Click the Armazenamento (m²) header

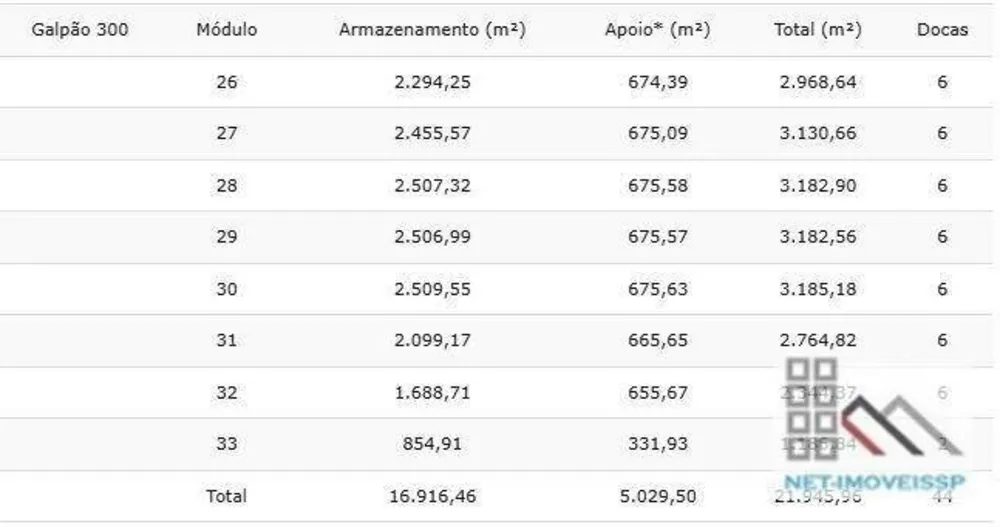click(x=432, y=29)
